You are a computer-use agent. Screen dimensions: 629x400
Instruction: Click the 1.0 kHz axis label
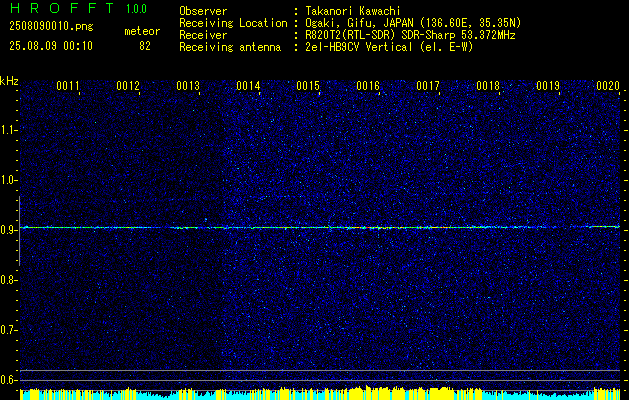tap(8, 180)
